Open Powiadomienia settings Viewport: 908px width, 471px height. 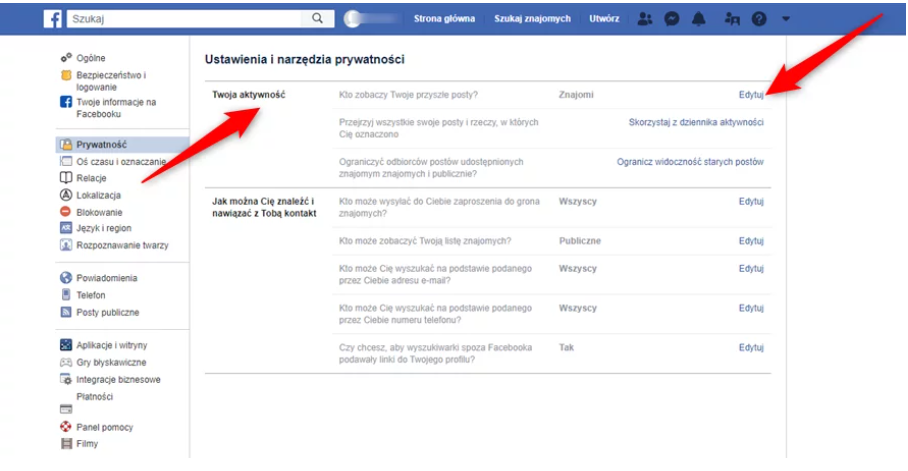tap(107, 278)
